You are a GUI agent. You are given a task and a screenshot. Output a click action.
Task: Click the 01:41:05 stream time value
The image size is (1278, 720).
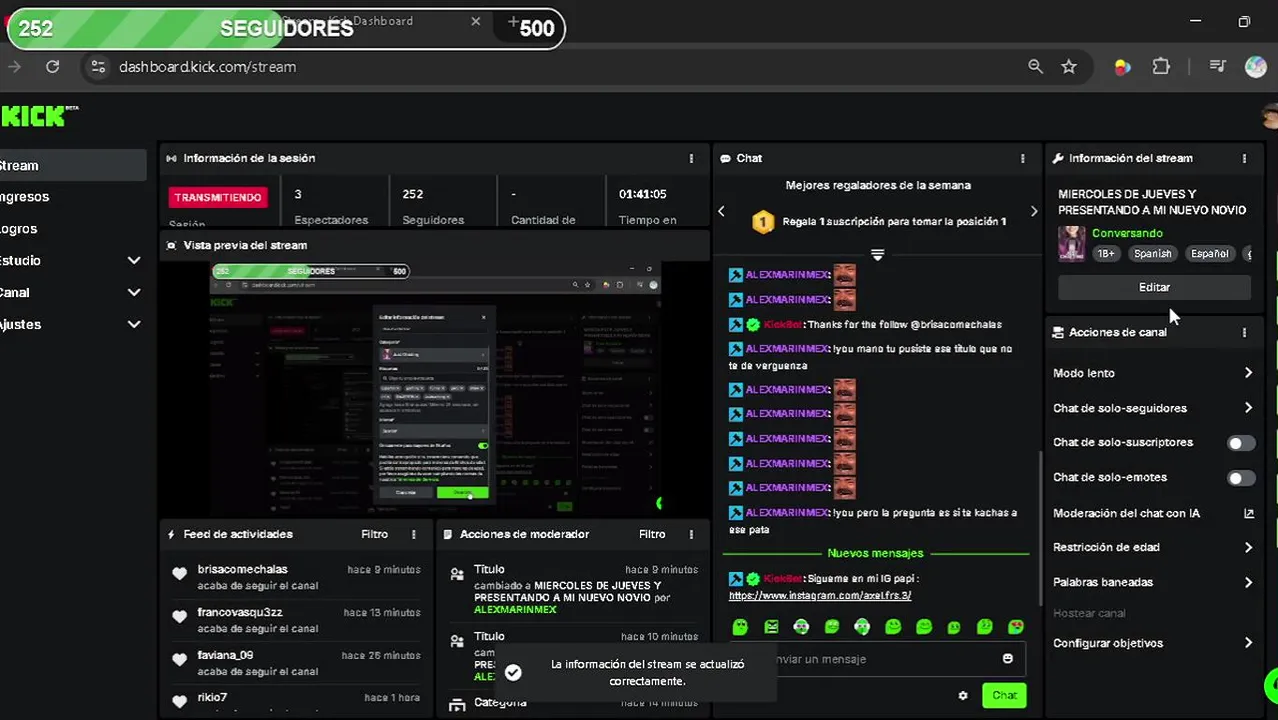click(x=642, y=194)
